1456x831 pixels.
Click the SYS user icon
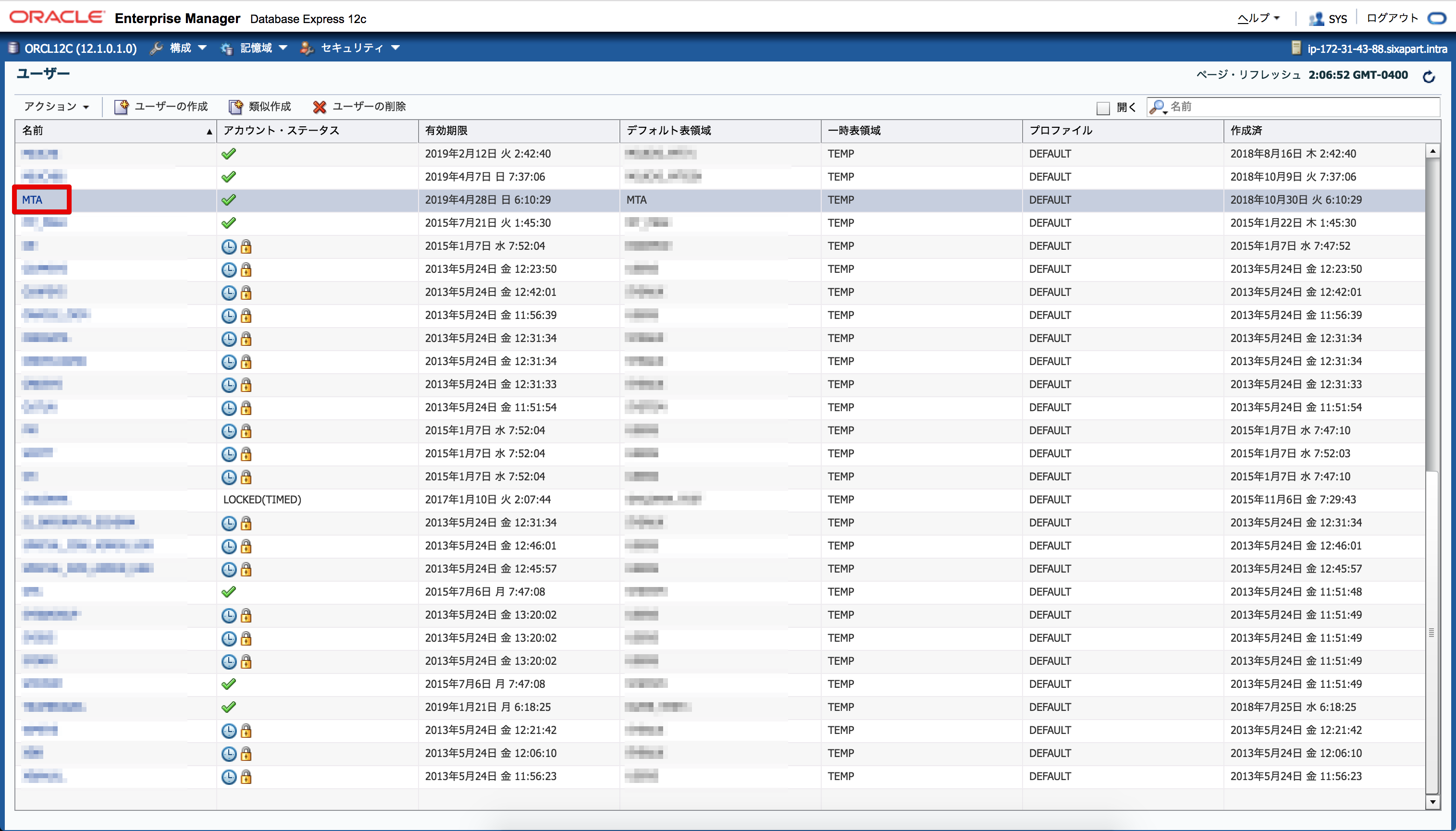click(x=1316, y=18)
